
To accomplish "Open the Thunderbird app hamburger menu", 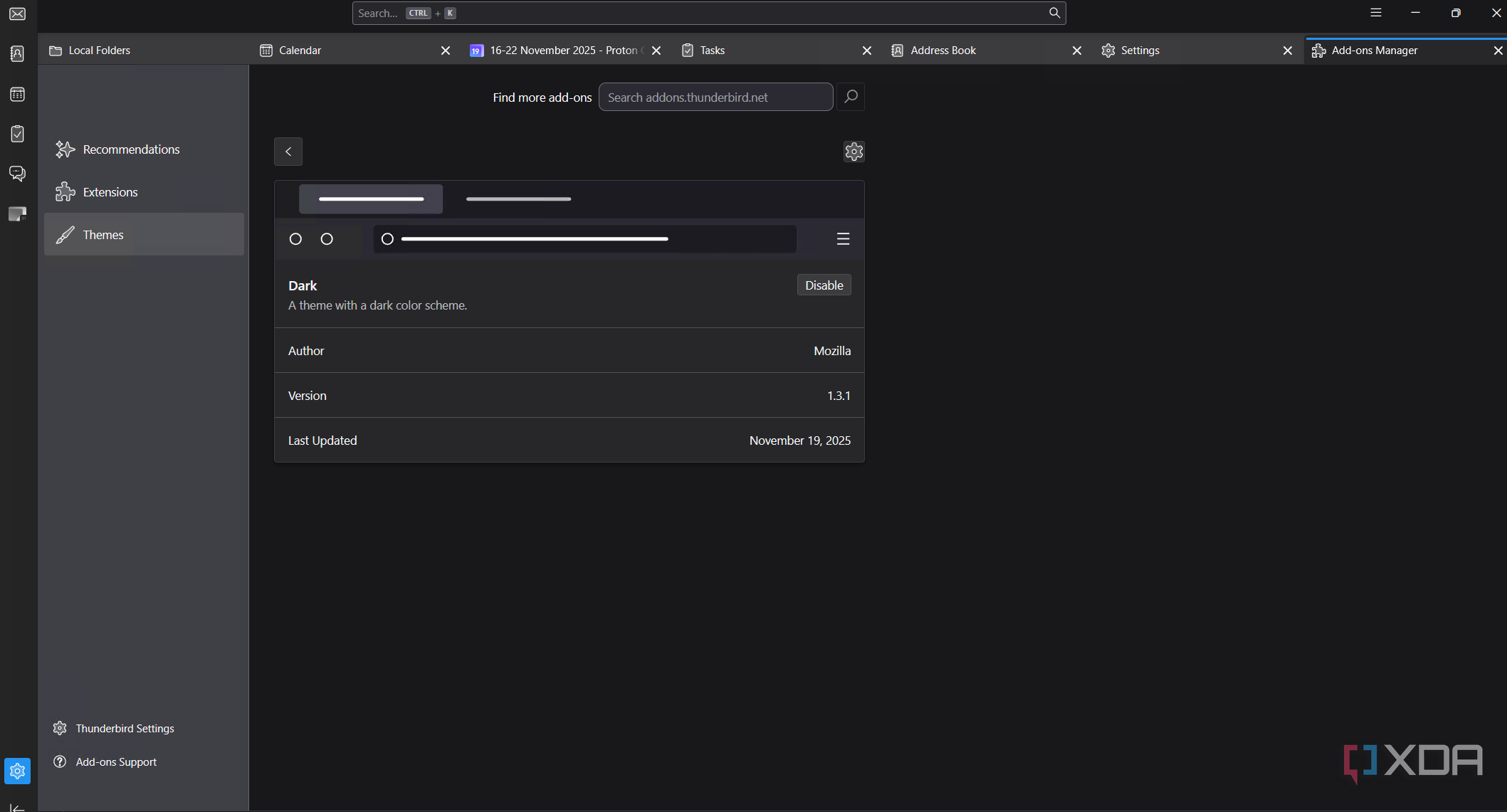I will (1376, 13).
